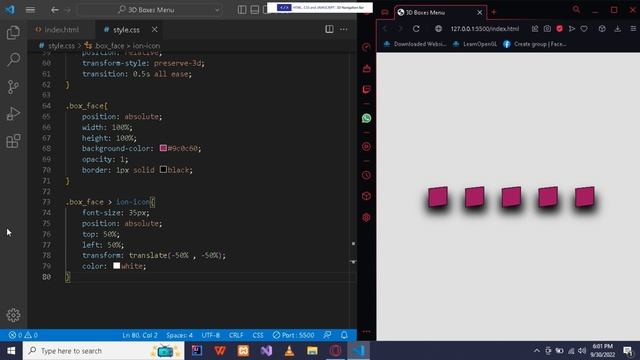Add the page to bookmarks heart
The width and height of the screenshot is (640, 360).
point(584,29)
